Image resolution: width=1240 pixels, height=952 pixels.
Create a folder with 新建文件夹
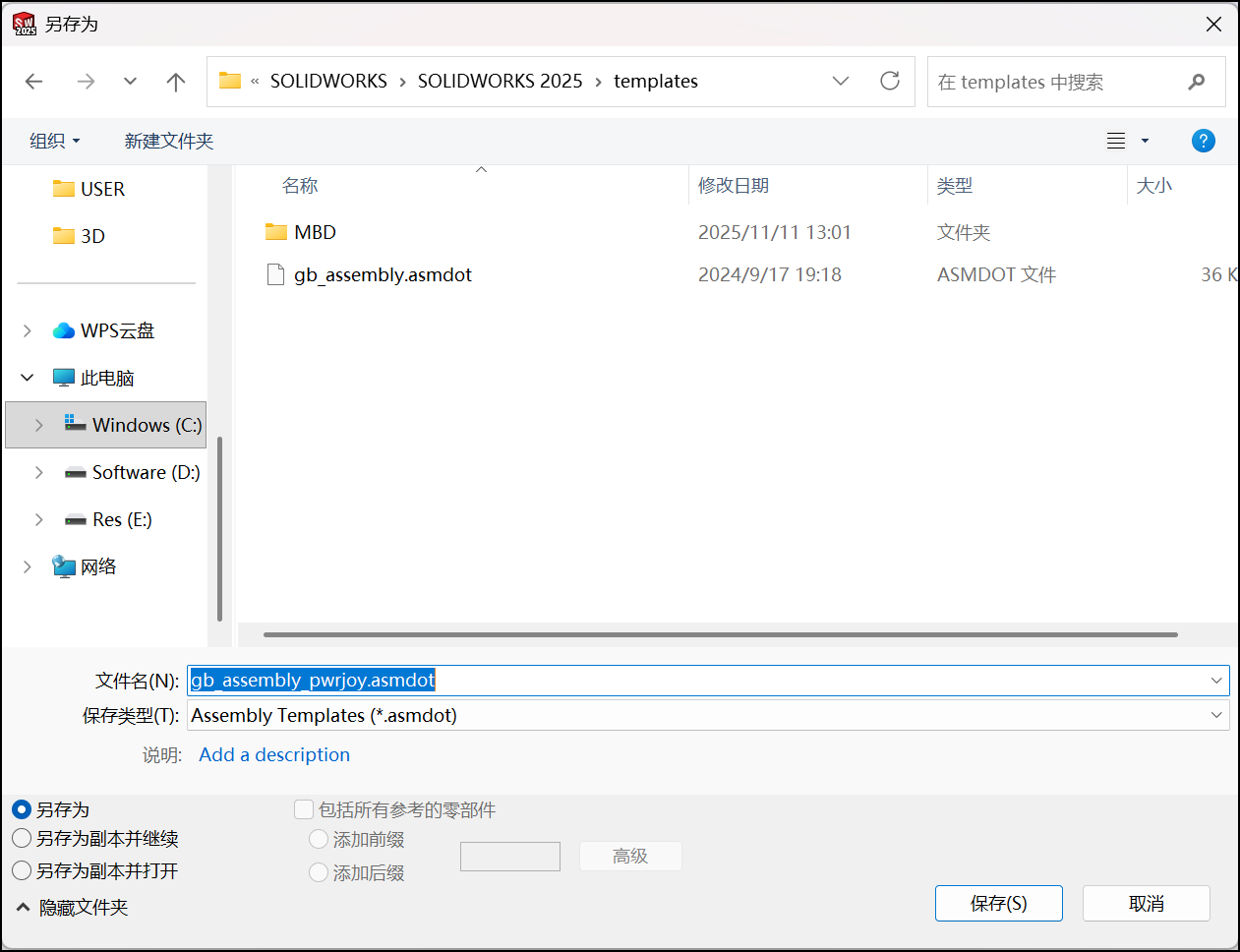tap(169, 141)
